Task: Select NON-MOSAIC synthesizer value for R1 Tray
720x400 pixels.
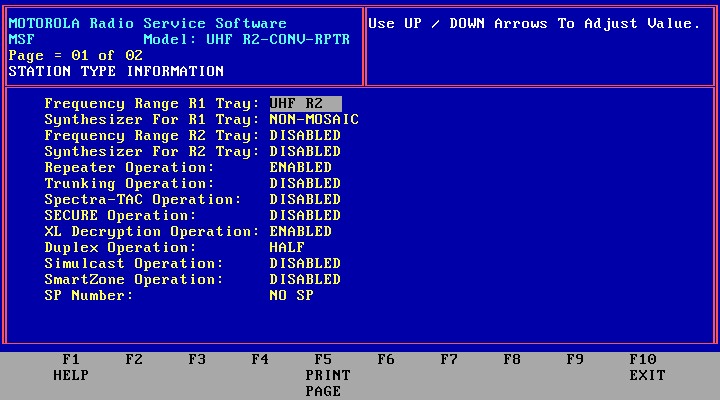Action: click(x=314, y=119)
